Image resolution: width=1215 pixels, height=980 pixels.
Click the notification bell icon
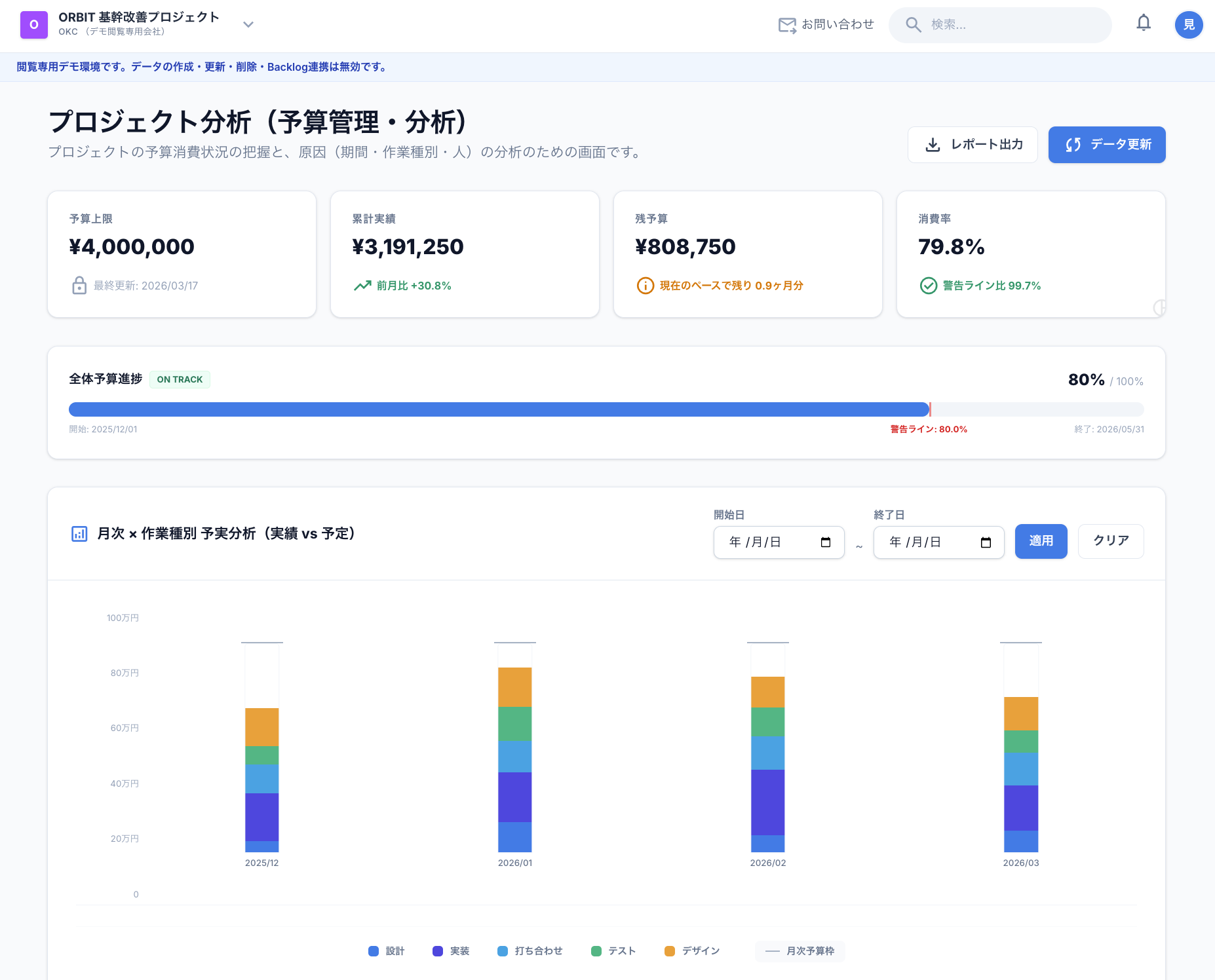(x=1144, y=24)
